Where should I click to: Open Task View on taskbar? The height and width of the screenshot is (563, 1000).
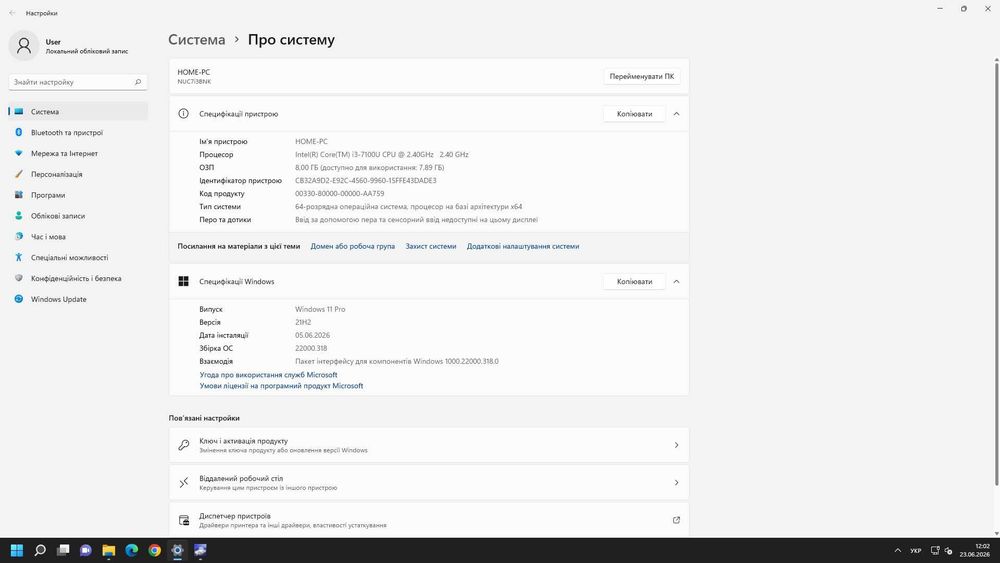pyautogui.click(x=63, y=550)
